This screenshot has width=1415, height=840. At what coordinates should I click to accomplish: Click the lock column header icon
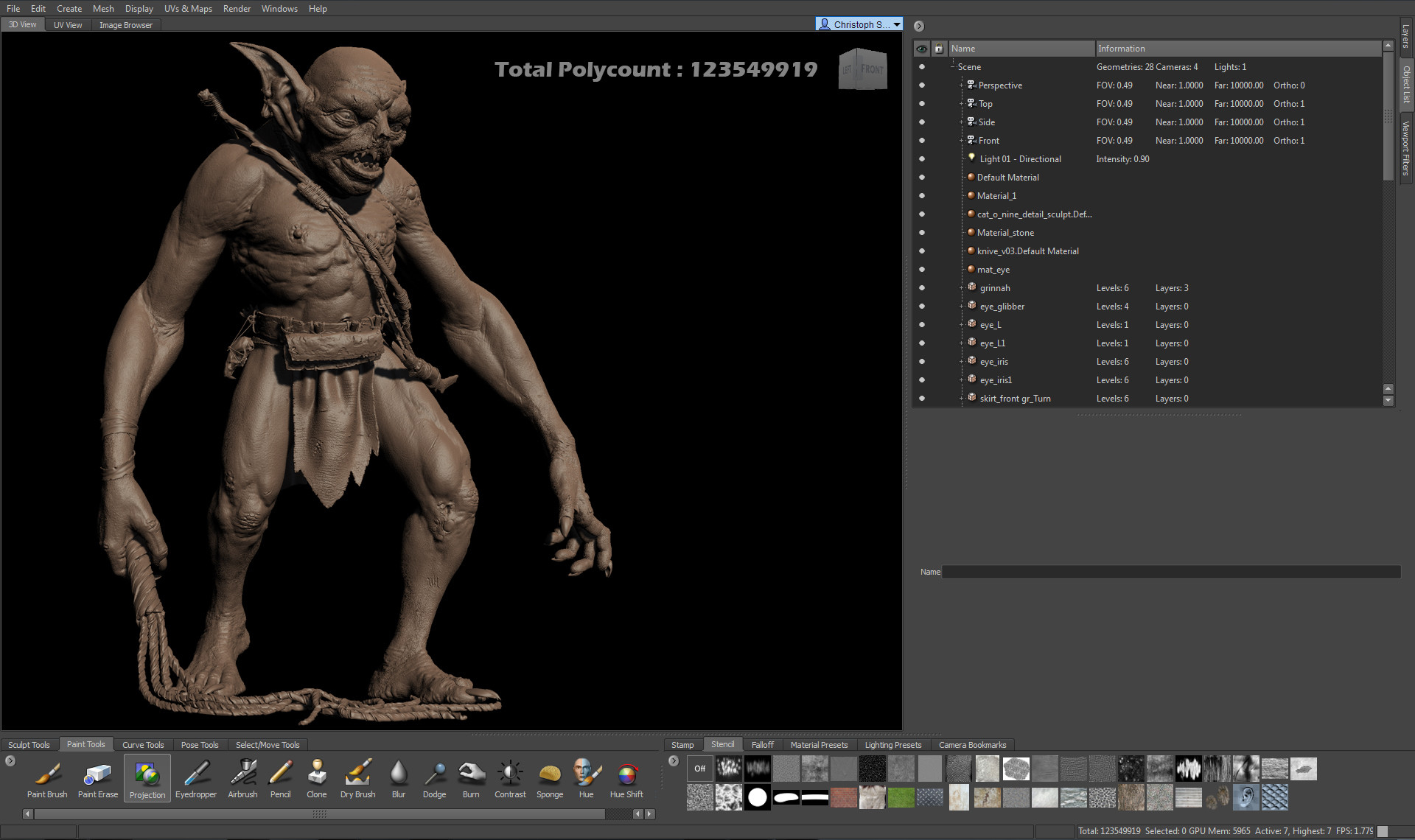click(x=938, y=49)
